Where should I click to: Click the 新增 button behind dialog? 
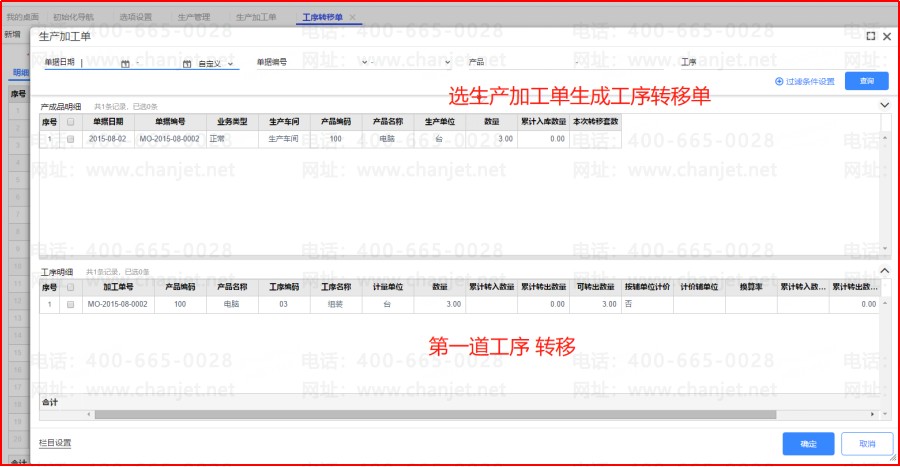[13, 34]
